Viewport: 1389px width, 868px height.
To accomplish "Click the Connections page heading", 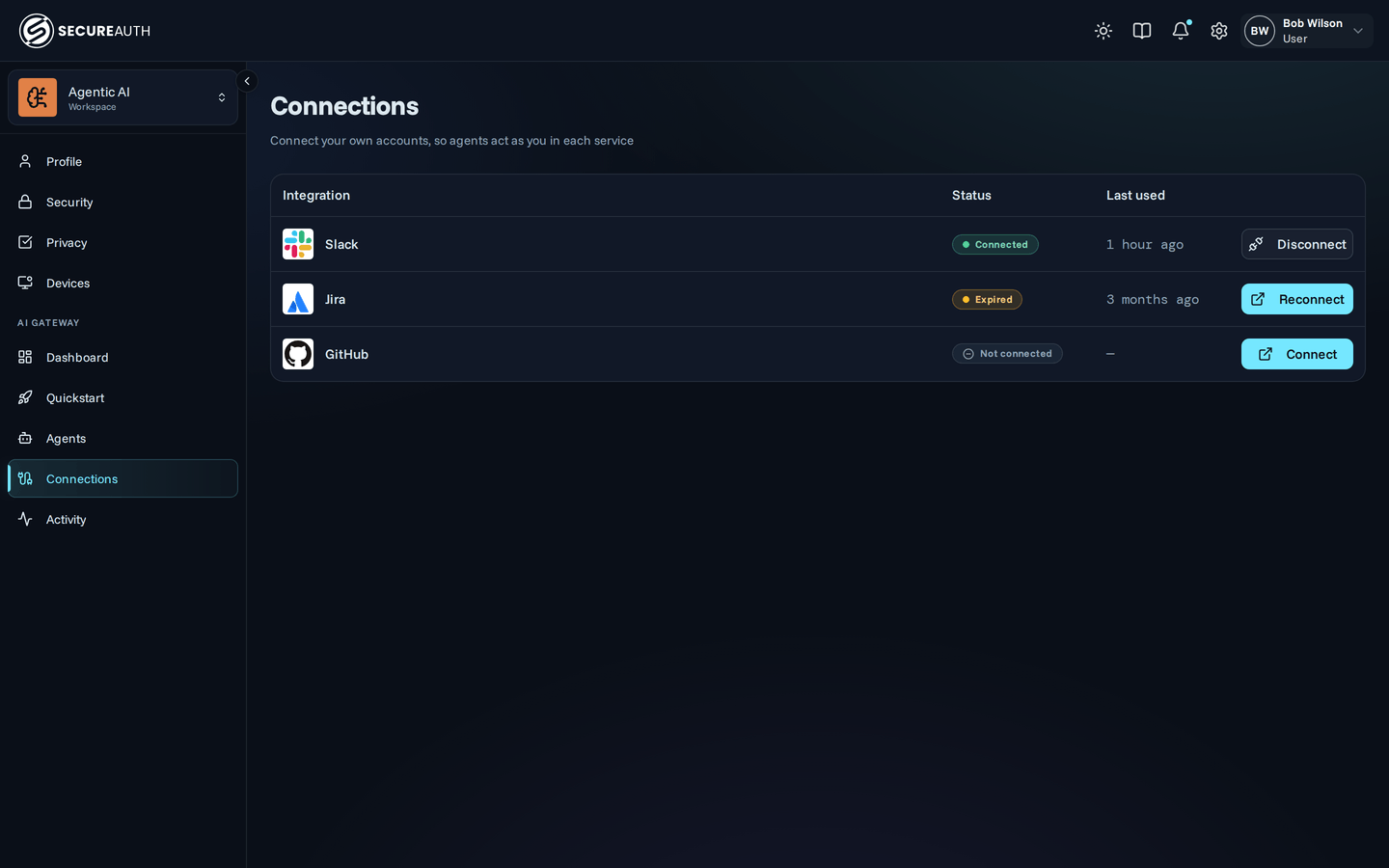I will click(x=344, y=106).
